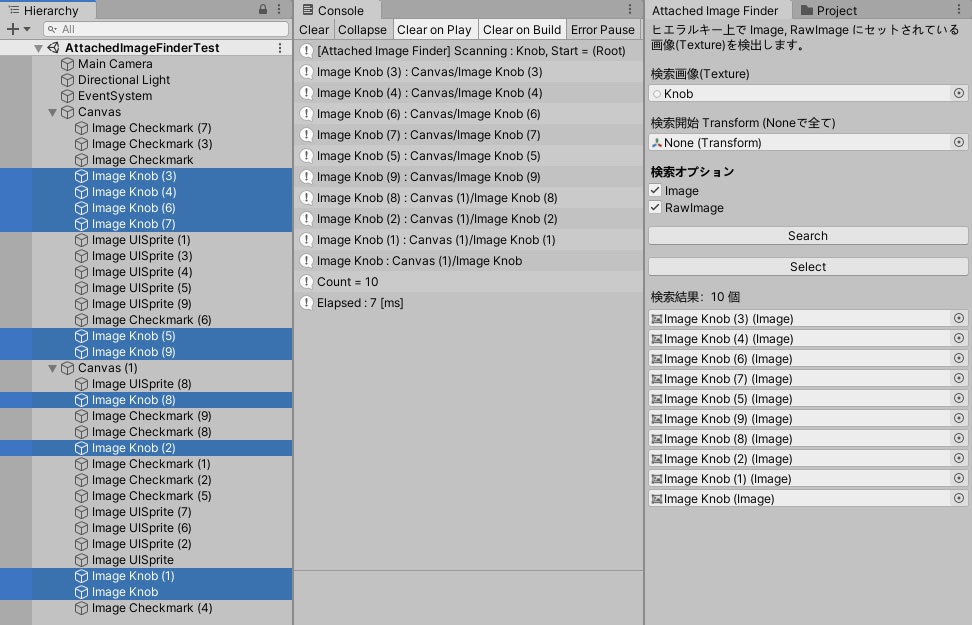Image resolution: width=972 pixels, height=625 pixels.
Task: Check the Image search option checkbox
Action: [x=655, y=190]
